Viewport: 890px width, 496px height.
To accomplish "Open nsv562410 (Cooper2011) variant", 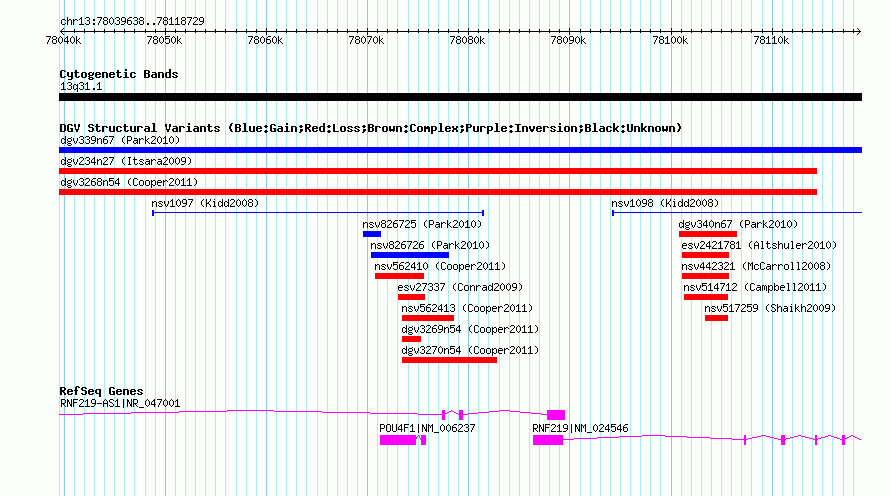I will pos(440,266).
